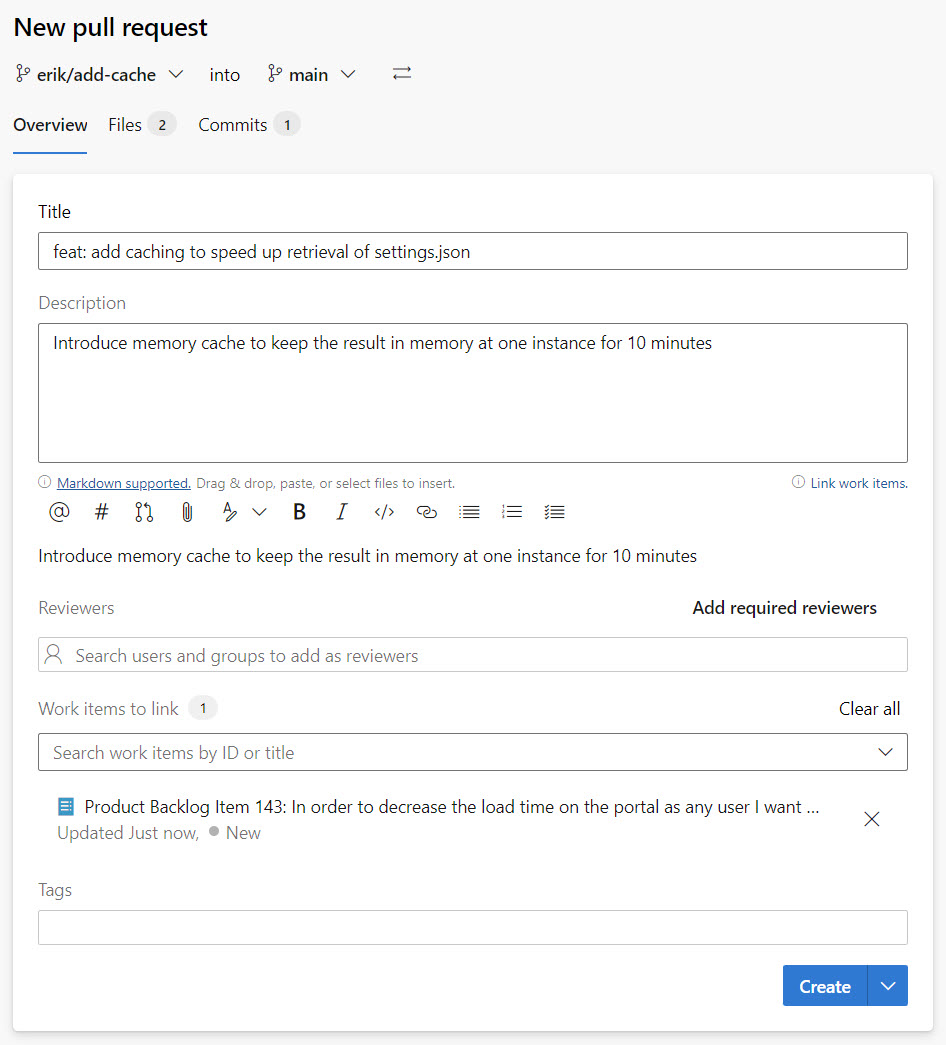The image size is (946, 1045).
Task: Focus the pull request Title field
Action: (x=473, y=251)
